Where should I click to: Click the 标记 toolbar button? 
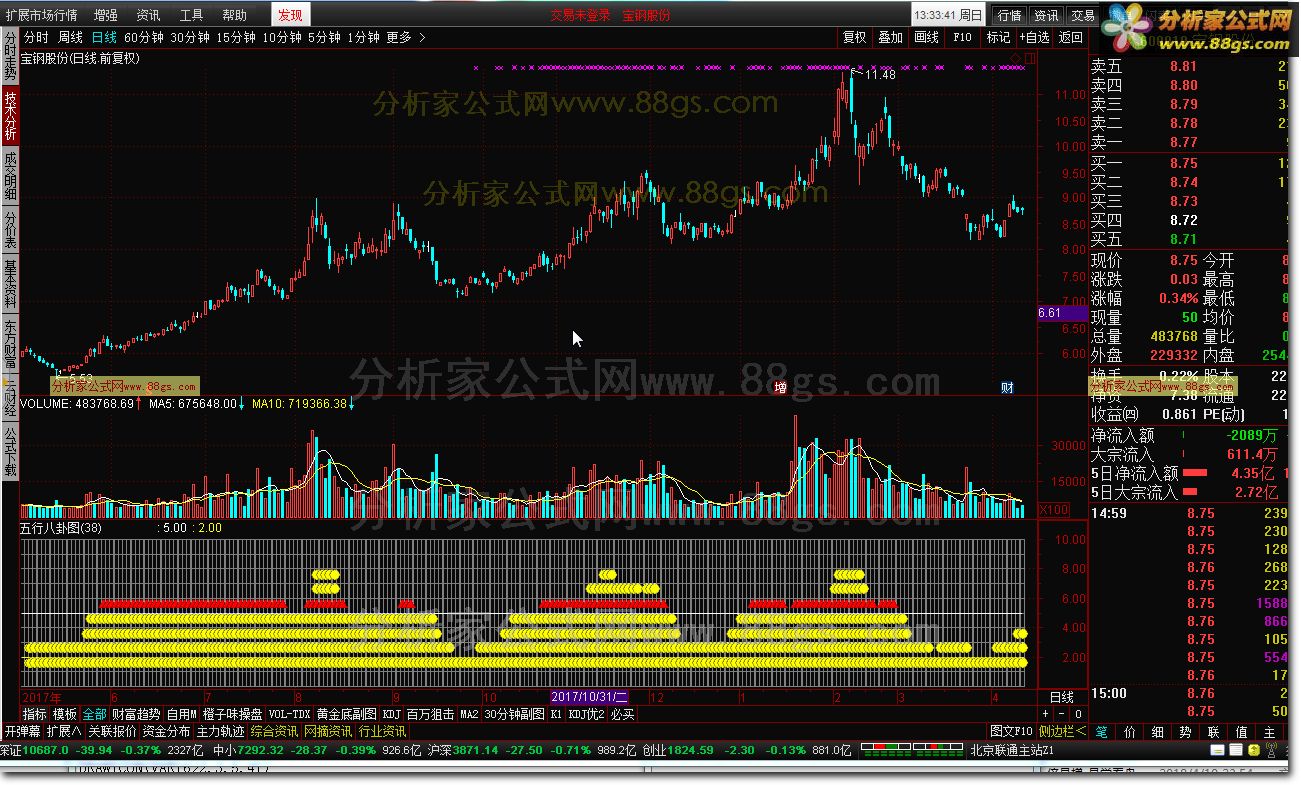coord(998,37)
